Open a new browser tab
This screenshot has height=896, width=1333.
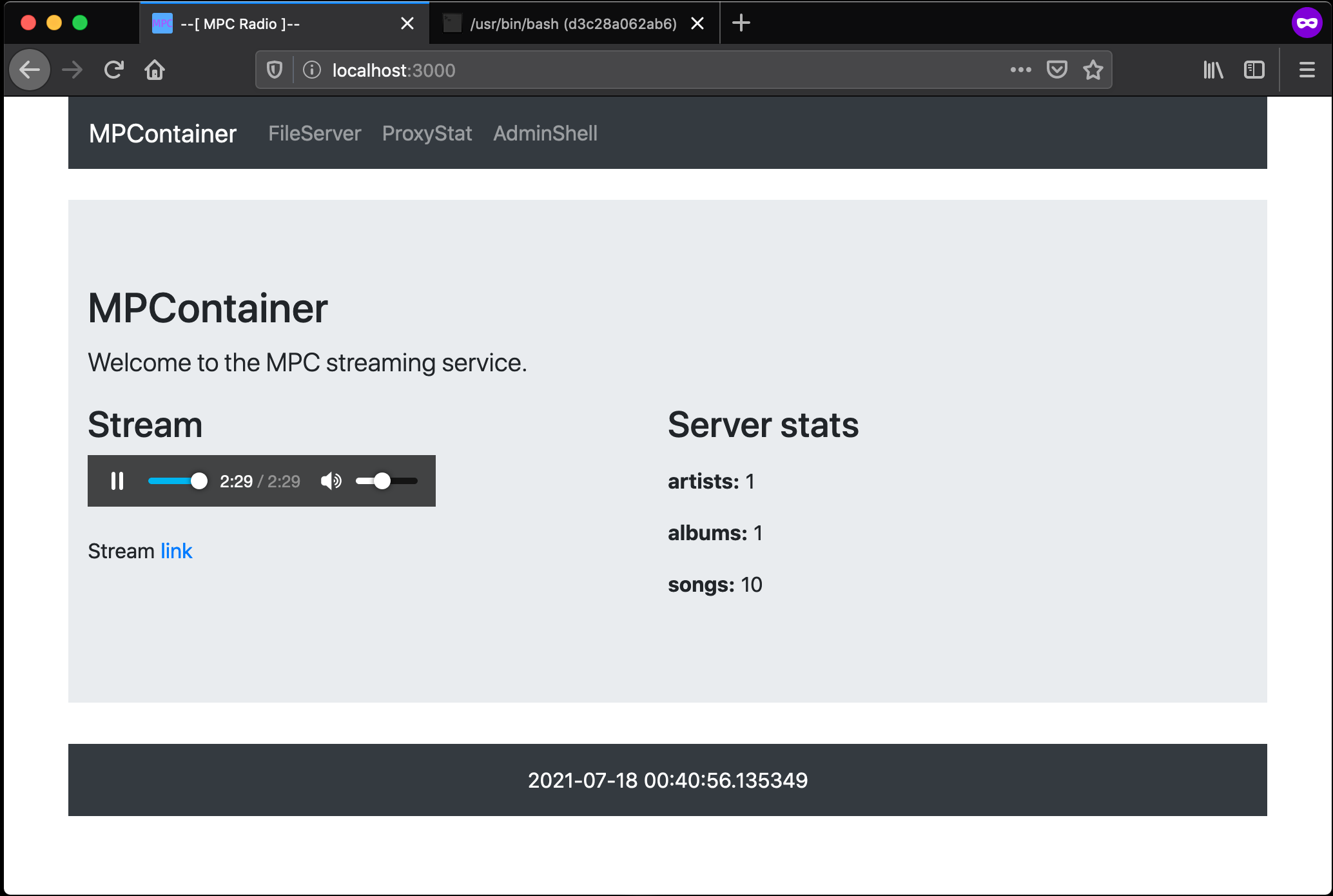741,23
